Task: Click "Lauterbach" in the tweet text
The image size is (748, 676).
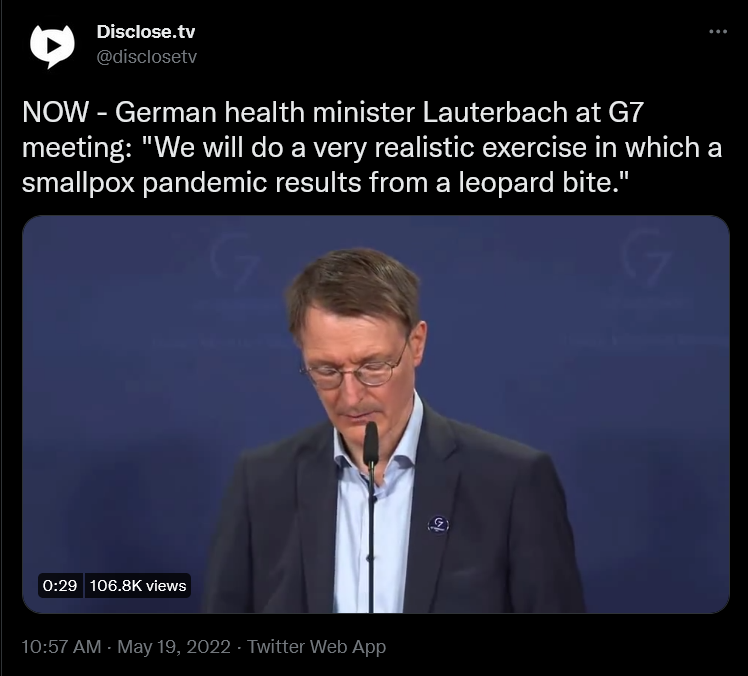Action: pyautogui.click(x=494, y=112)
